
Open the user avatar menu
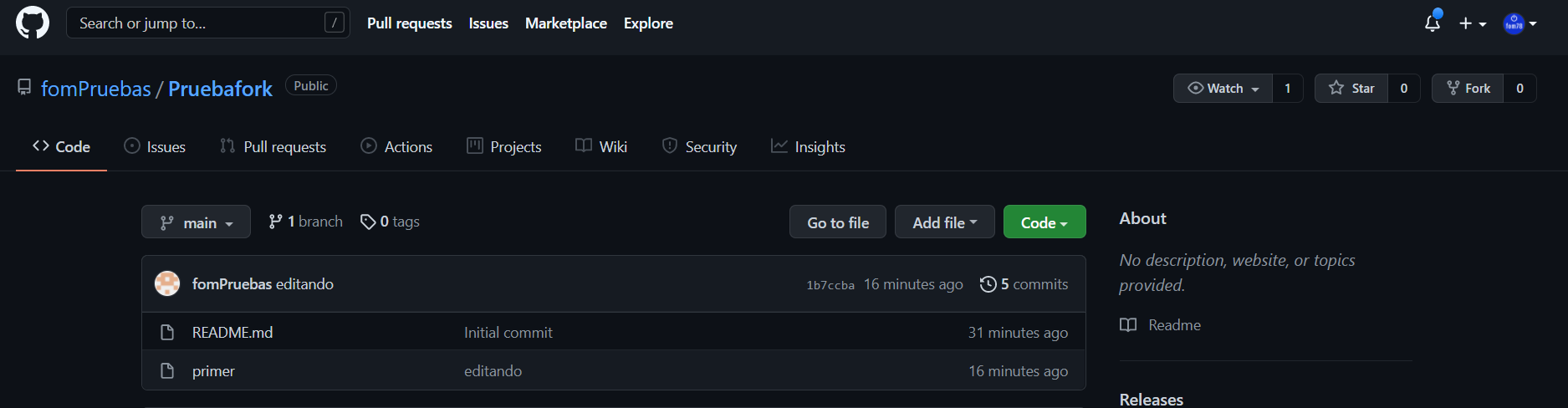pos(1519,23)
